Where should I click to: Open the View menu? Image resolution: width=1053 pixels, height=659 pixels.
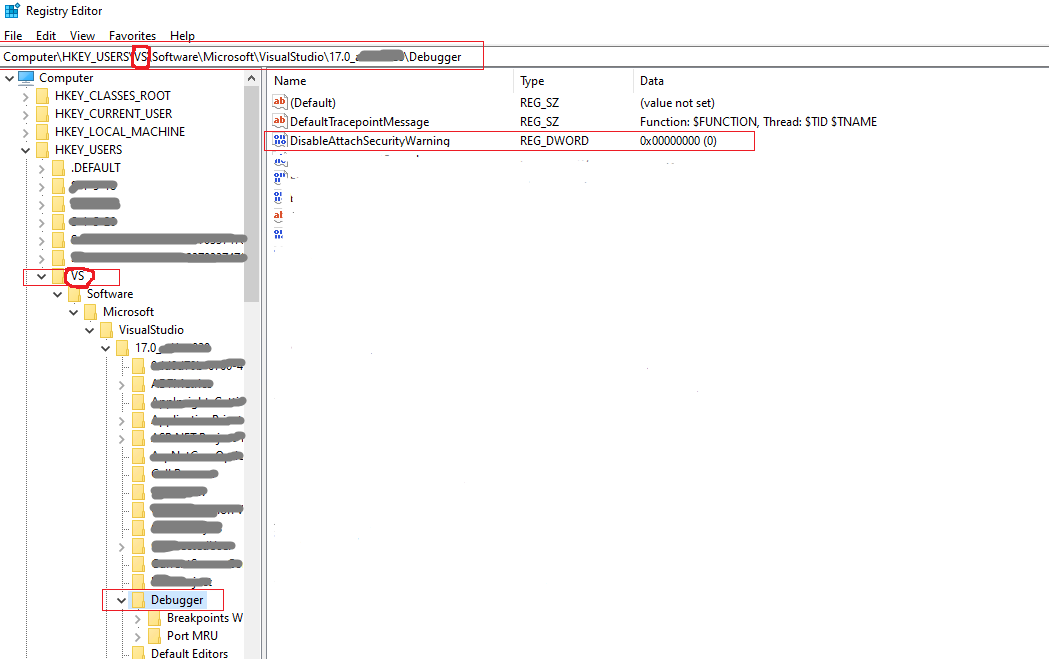click(x=82, y=36)
